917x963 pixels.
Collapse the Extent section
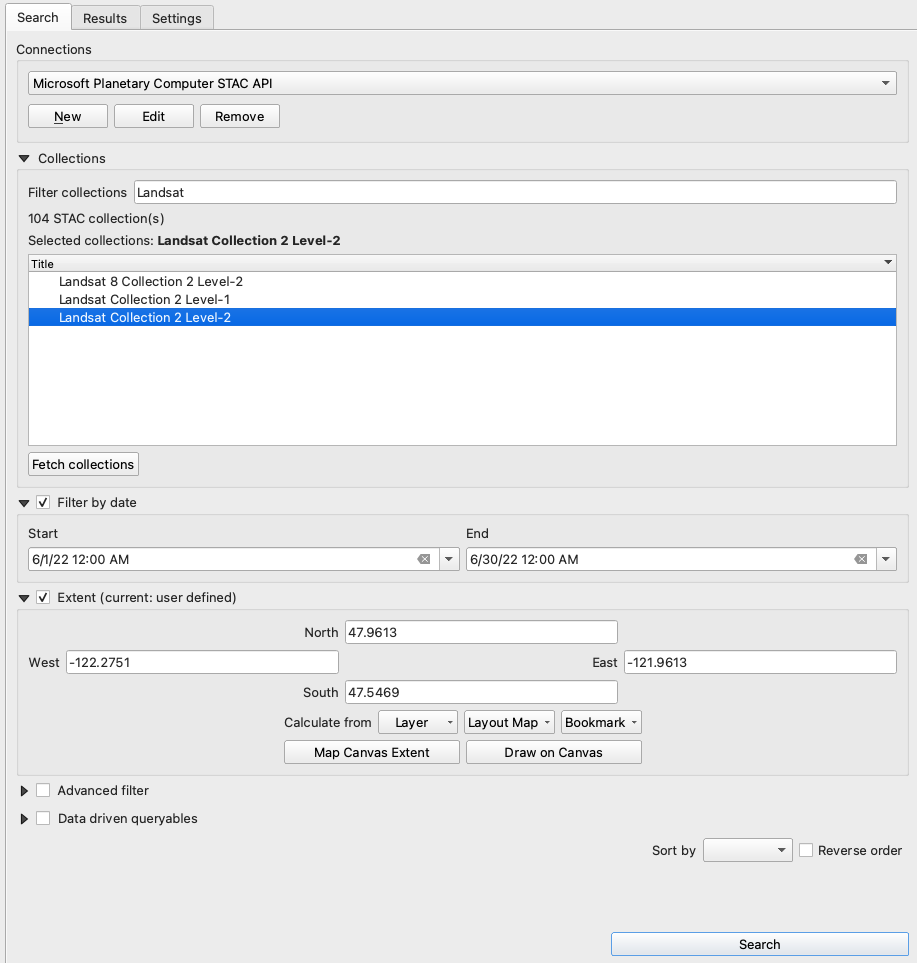[24, 598]
